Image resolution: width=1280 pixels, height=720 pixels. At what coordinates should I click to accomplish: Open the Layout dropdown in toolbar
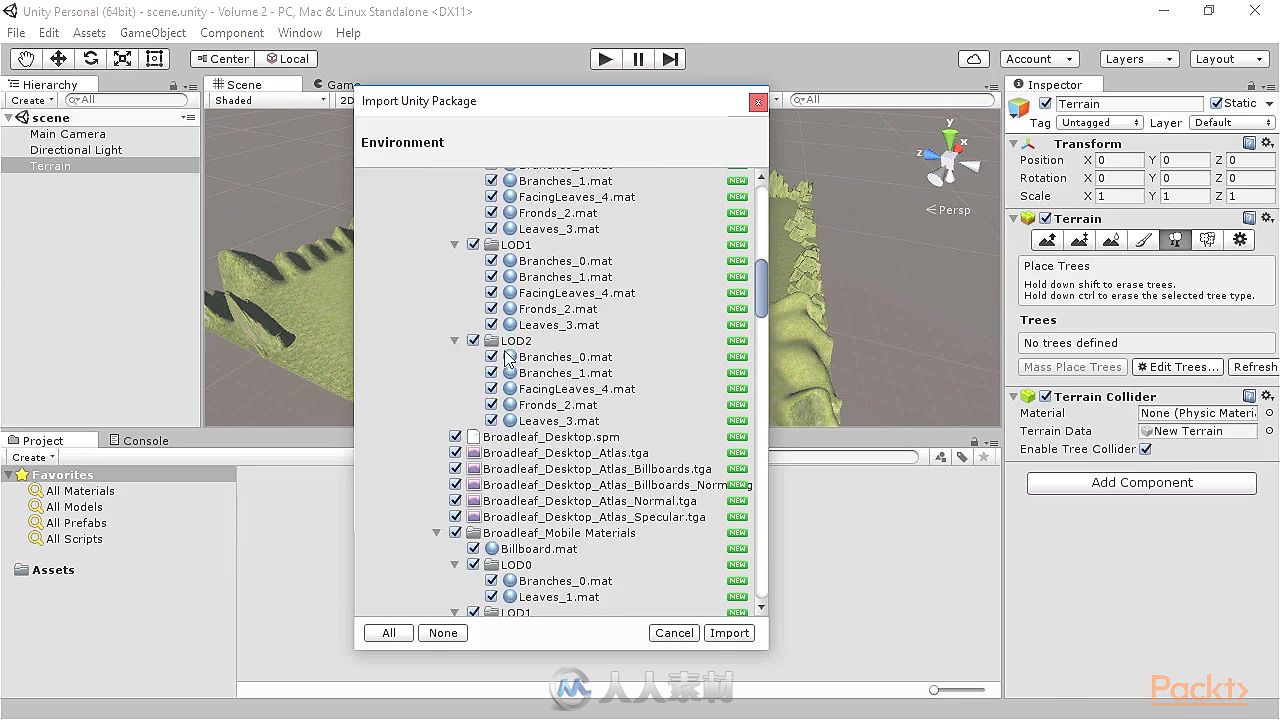click(x=1230, y=59)
